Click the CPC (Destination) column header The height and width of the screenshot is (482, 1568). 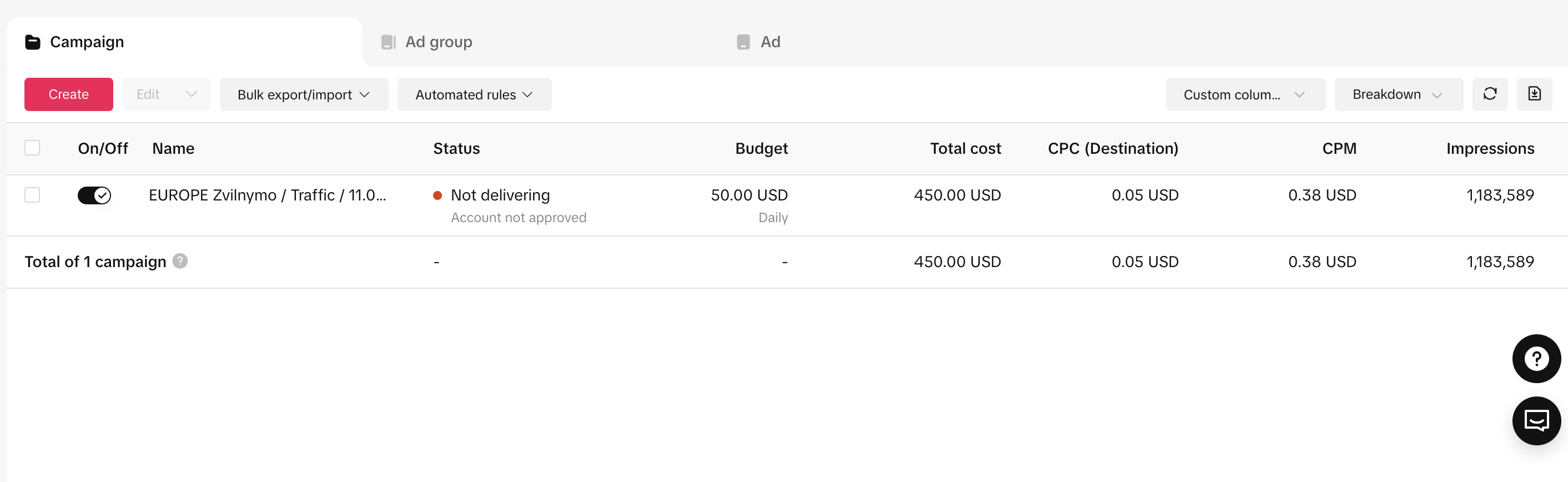(1113, 148)
